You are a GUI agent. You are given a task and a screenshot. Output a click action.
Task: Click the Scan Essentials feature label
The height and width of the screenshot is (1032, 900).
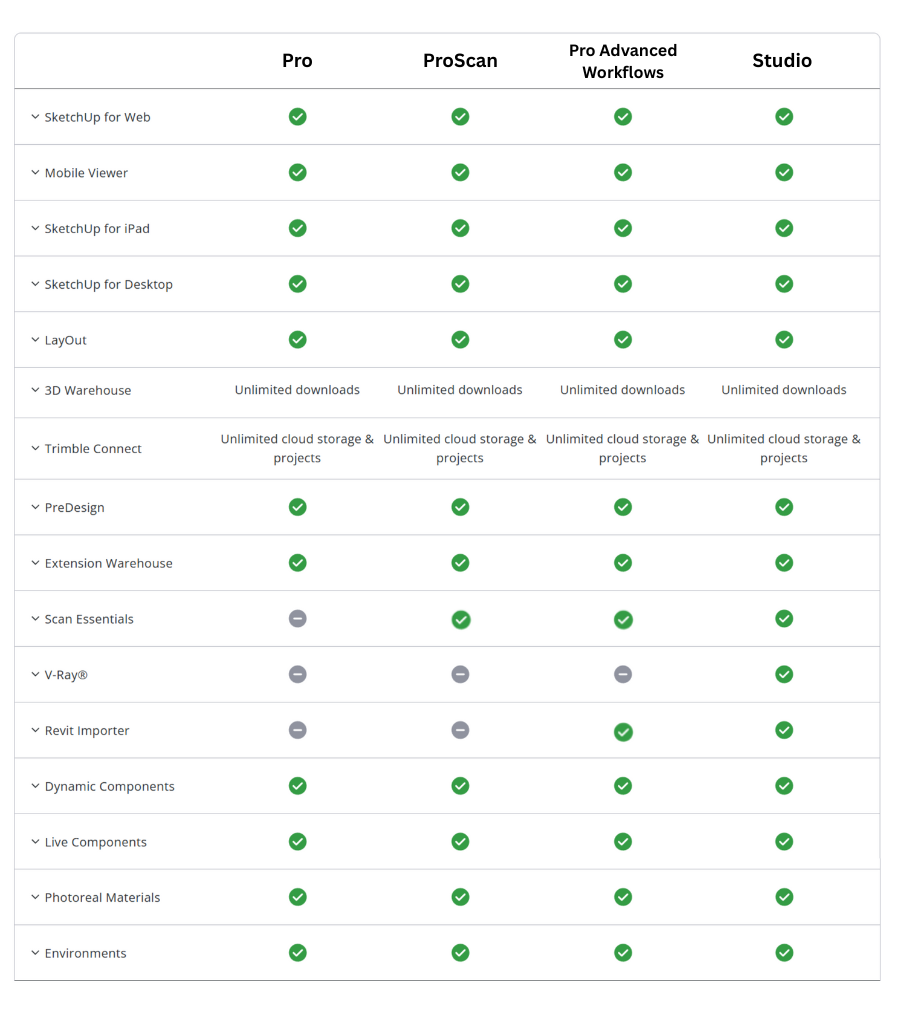pyautogui.click(x=89, y=619)
